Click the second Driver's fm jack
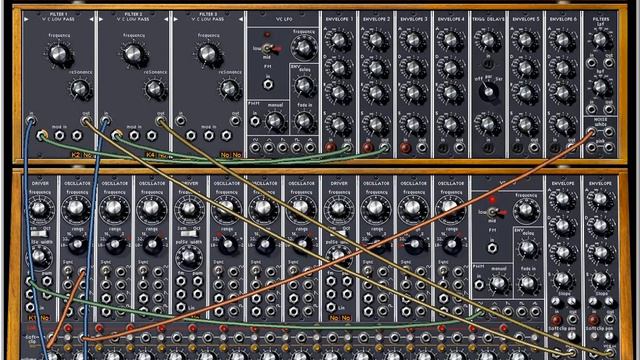Viewport: 640px width, 360px height. tap(180, 281)
